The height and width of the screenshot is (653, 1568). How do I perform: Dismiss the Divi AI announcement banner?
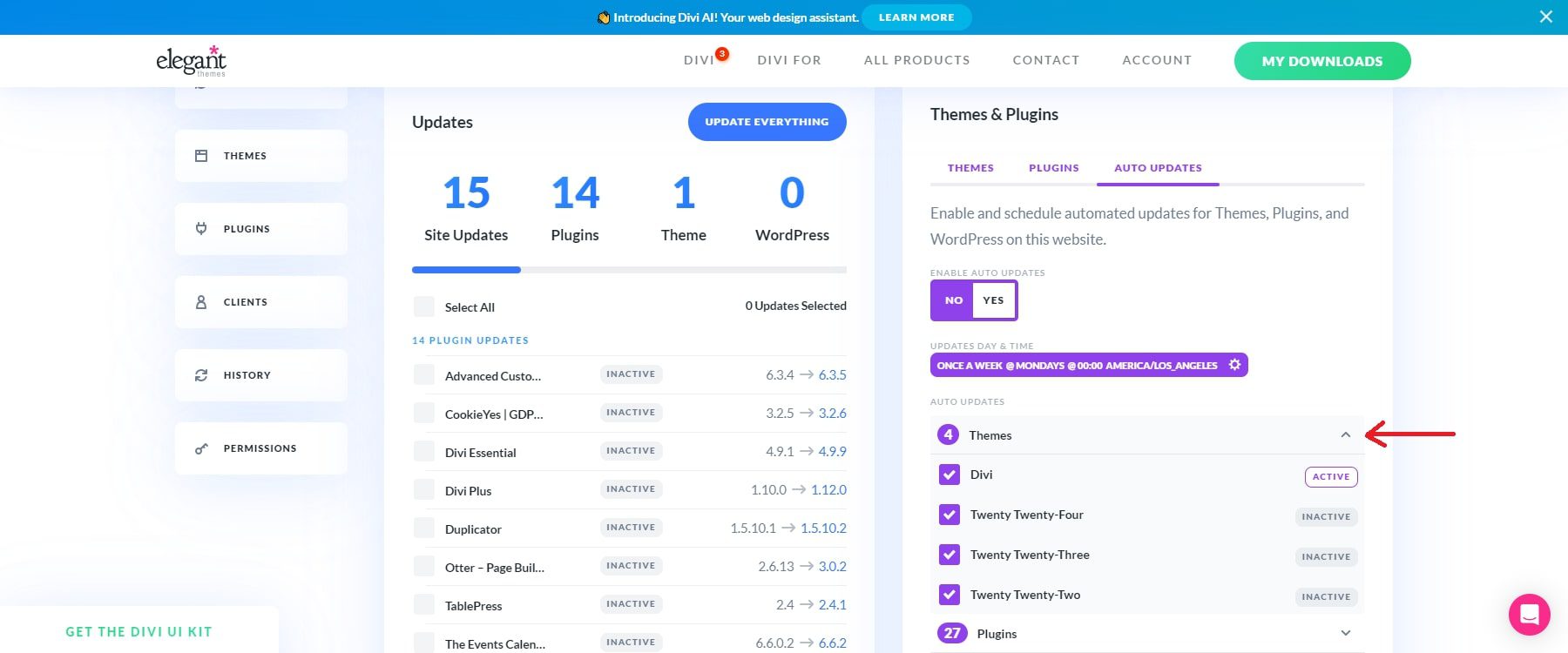pos(1545,17)
